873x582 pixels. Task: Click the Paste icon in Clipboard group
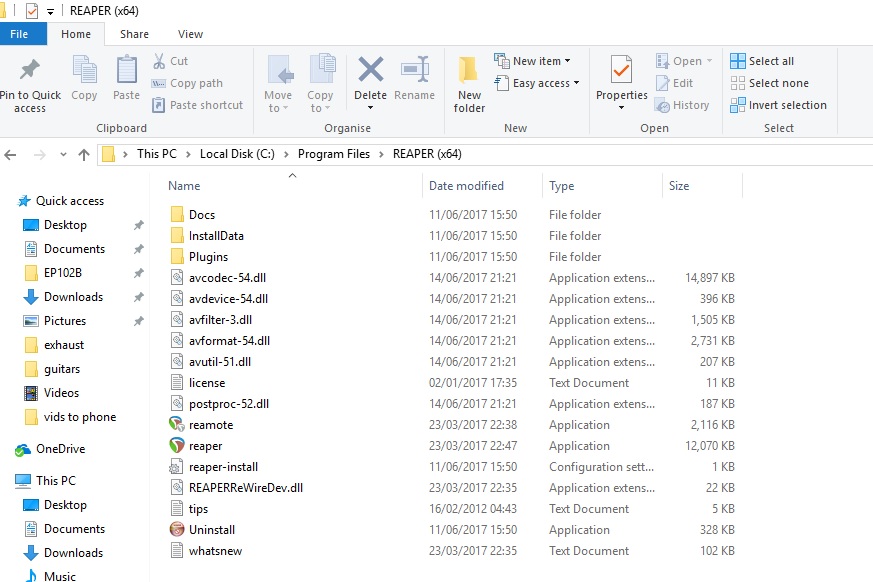pyautogui.click(x=126, y=72)
